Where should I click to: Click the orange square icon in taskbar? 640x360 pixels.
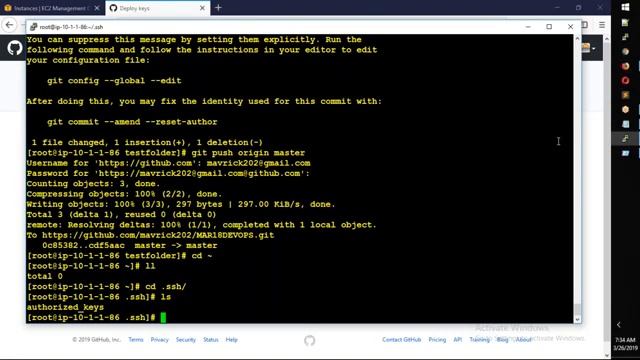pyautogui.click(x=625, y=95)
